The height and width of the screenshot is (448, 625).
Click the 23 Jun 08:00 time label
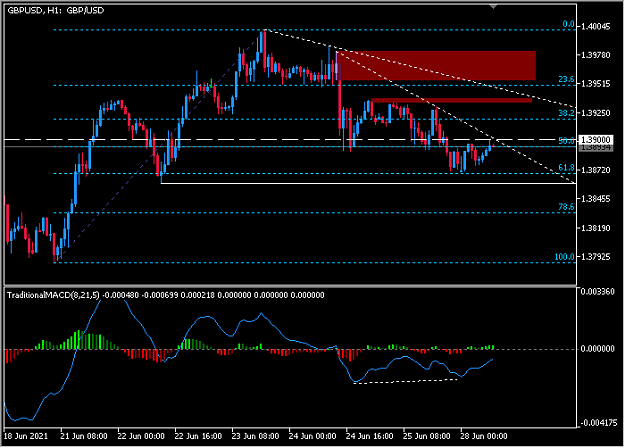(255, 436)
